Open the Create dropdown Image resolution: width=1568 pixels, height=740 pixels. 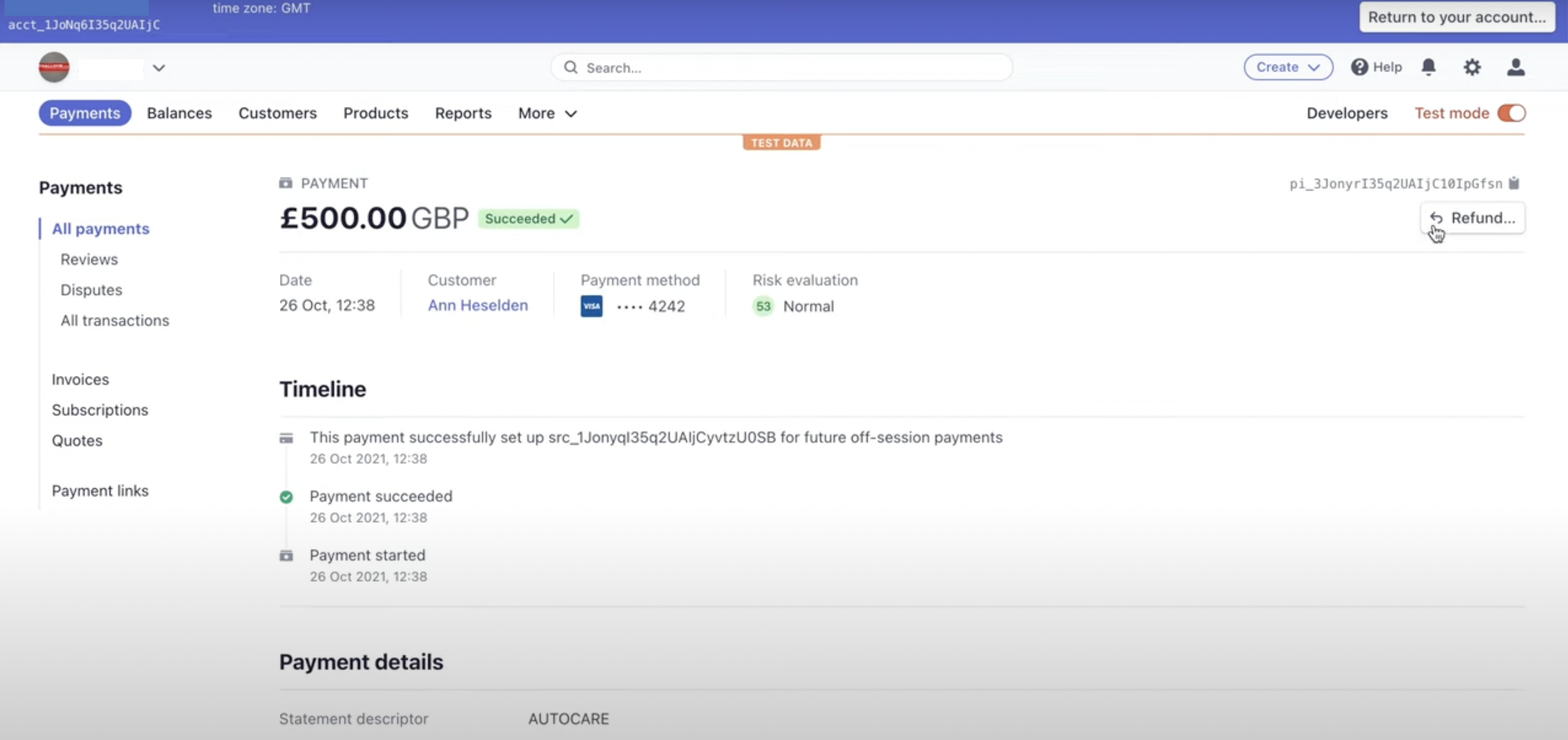pos(1287,67)
